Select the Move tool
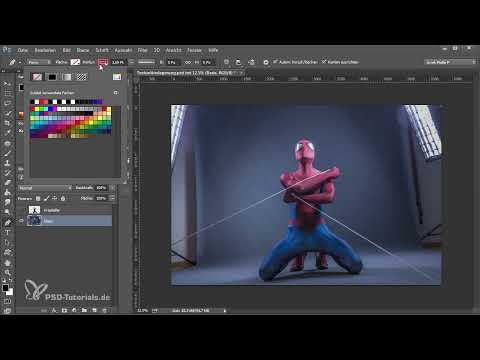 pyautogui.click(x=7, y=83)
